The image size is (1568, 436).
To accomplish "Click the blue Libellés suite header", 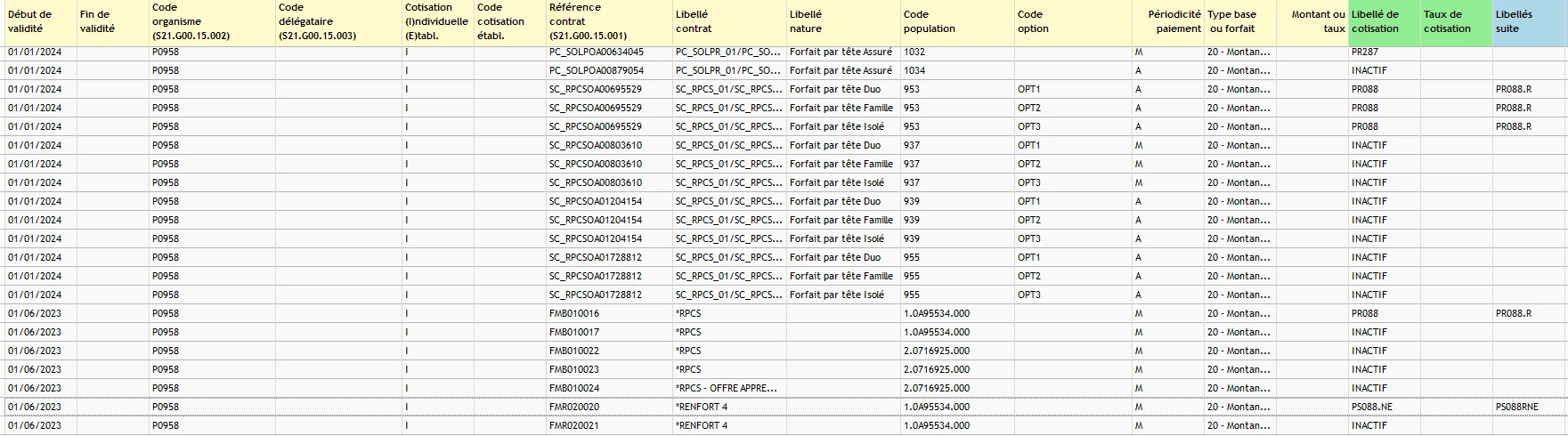I will [x=1530, y=22].
